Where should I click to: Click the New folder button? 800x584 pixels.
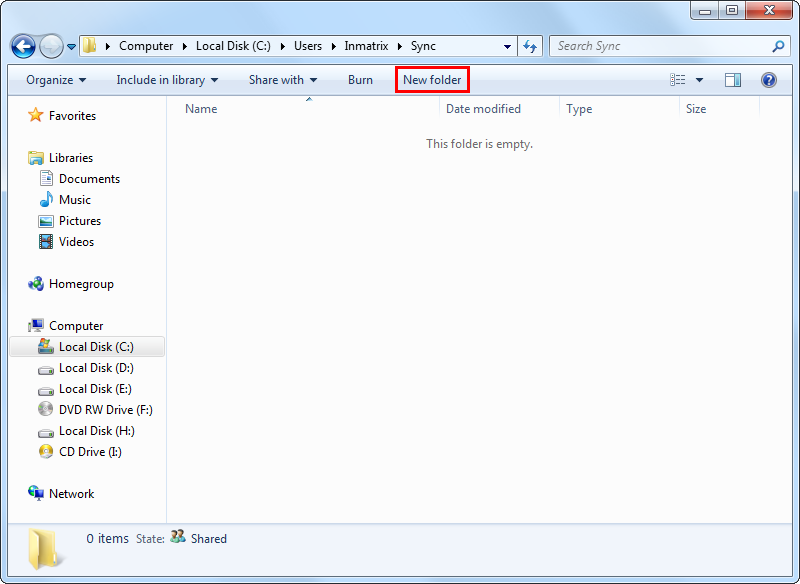[432, 80]
